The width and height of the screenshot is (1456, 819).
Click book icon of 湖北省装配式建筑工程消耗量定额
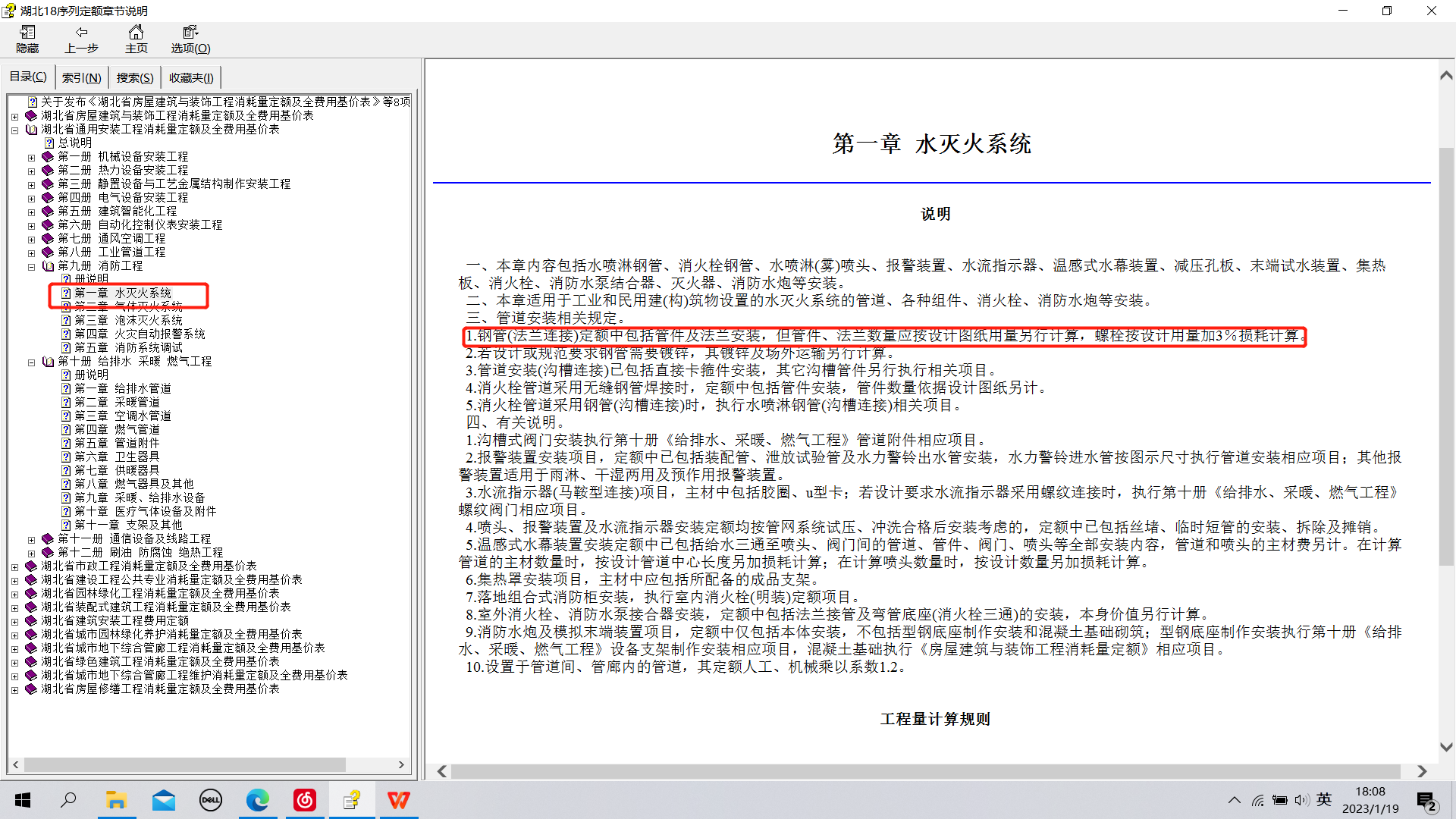(x=31, y=607)
